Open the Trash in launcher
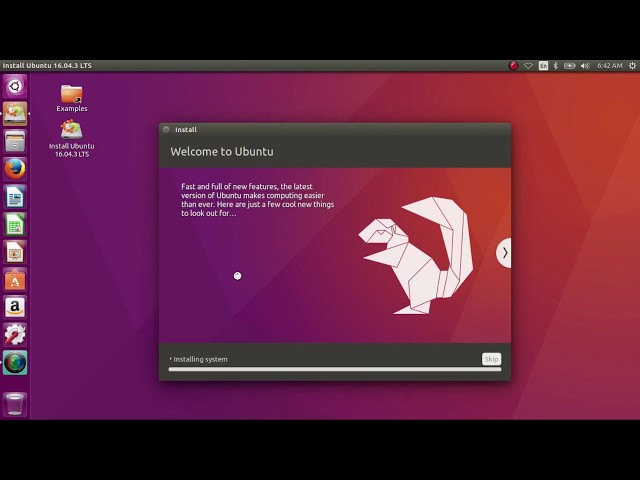Viewport: 640px width, 480px height. 15,404
